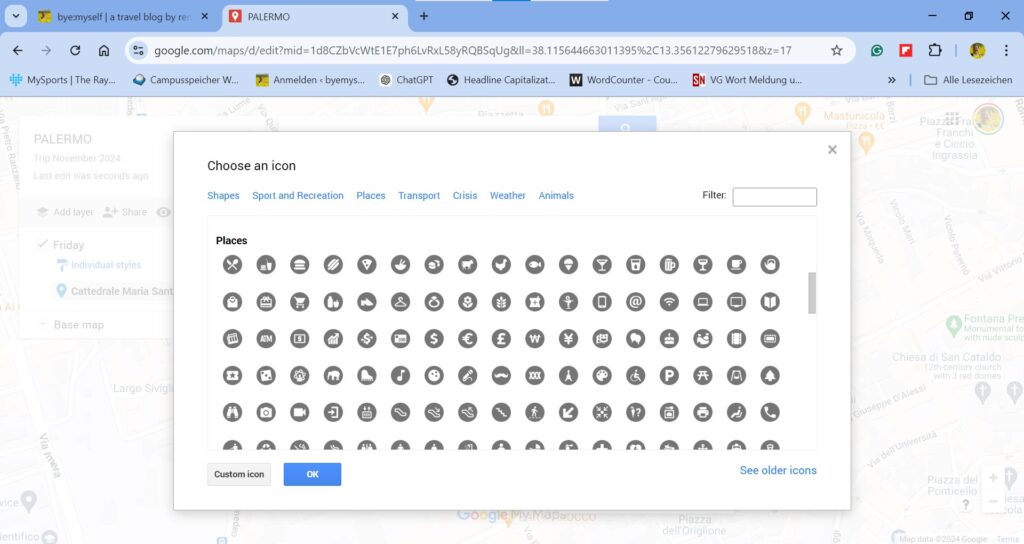The image size is (1024, 544).
Task: Choose the chicken icon
Action: 502,264
